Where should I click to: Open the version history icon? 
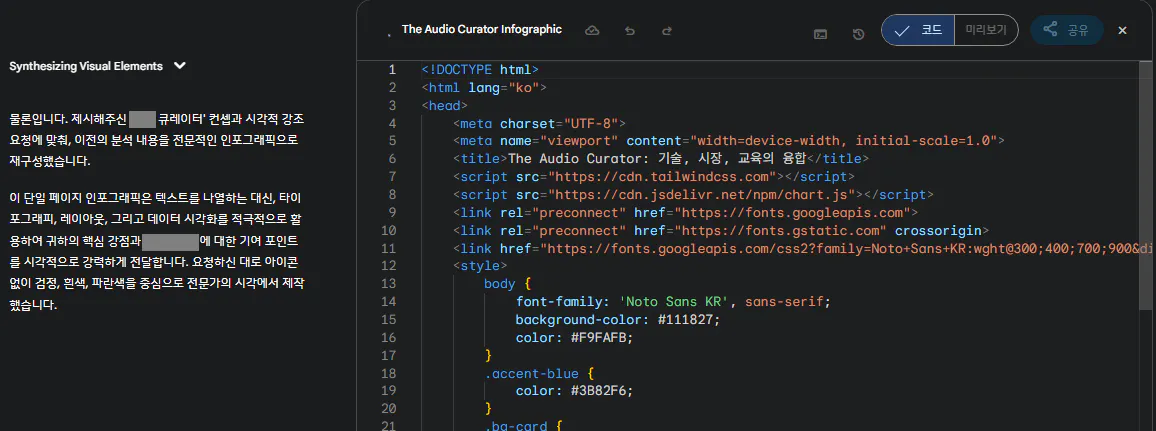click(x=858, y=34)
